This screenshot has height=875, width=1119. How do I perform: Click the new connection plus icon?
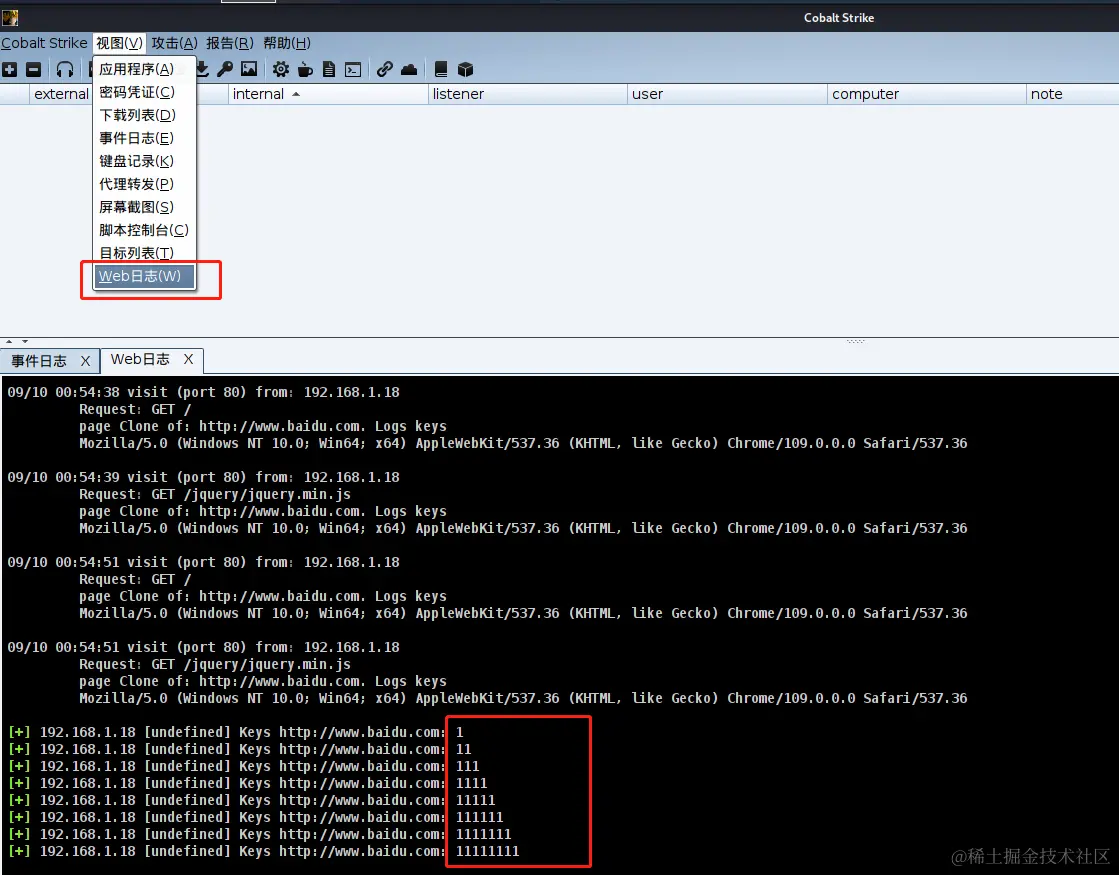[x=10, y=69]
